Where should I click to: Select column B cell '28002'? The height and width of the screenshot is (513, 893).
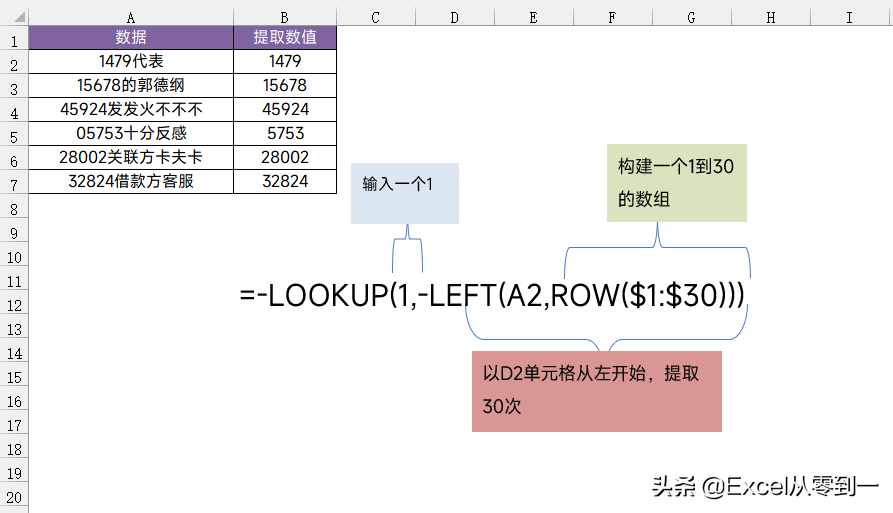coord(285,157)
